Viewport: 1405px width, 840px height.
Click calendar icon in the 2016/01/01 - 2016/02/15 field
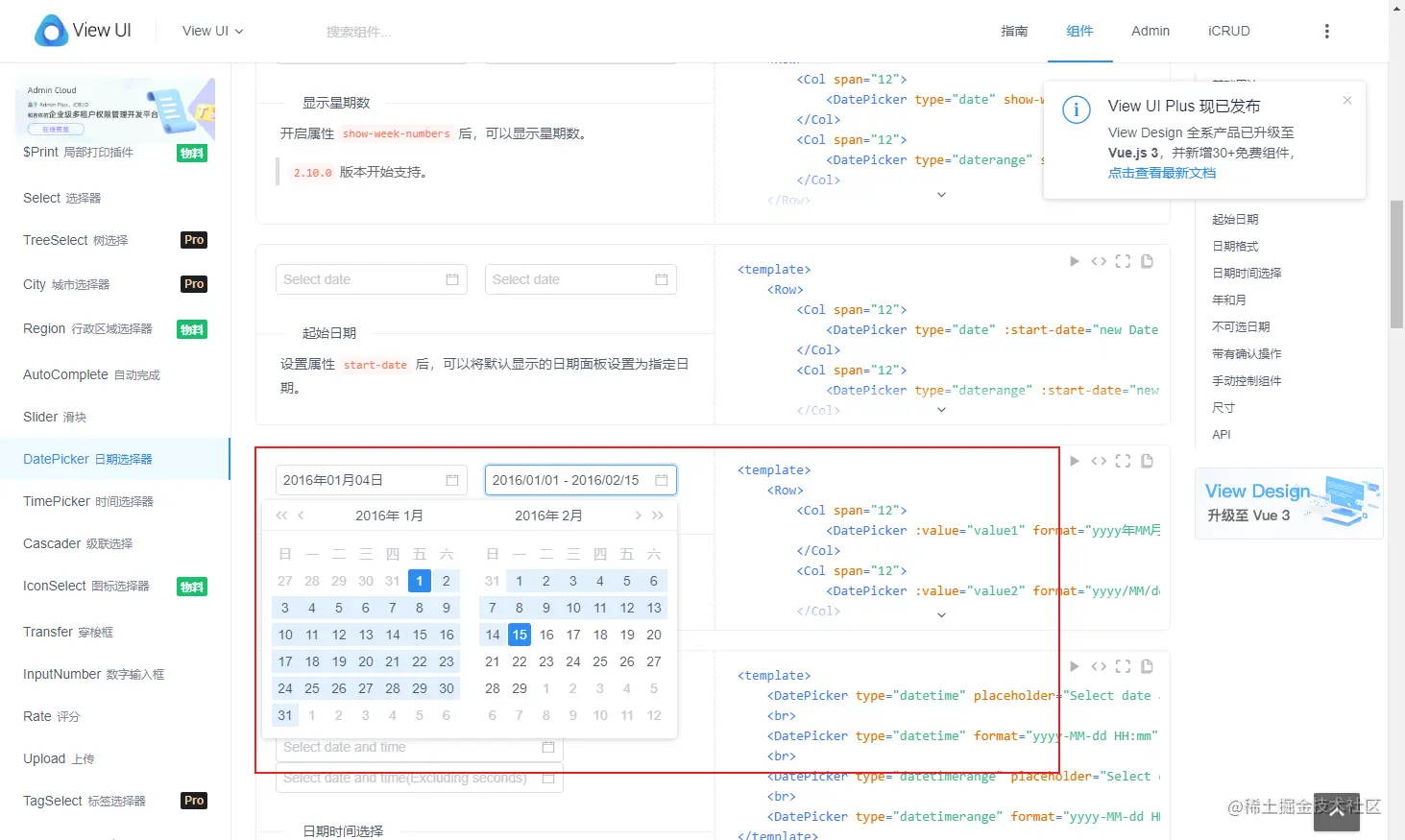pyautogui.click(x=662, y=480)
